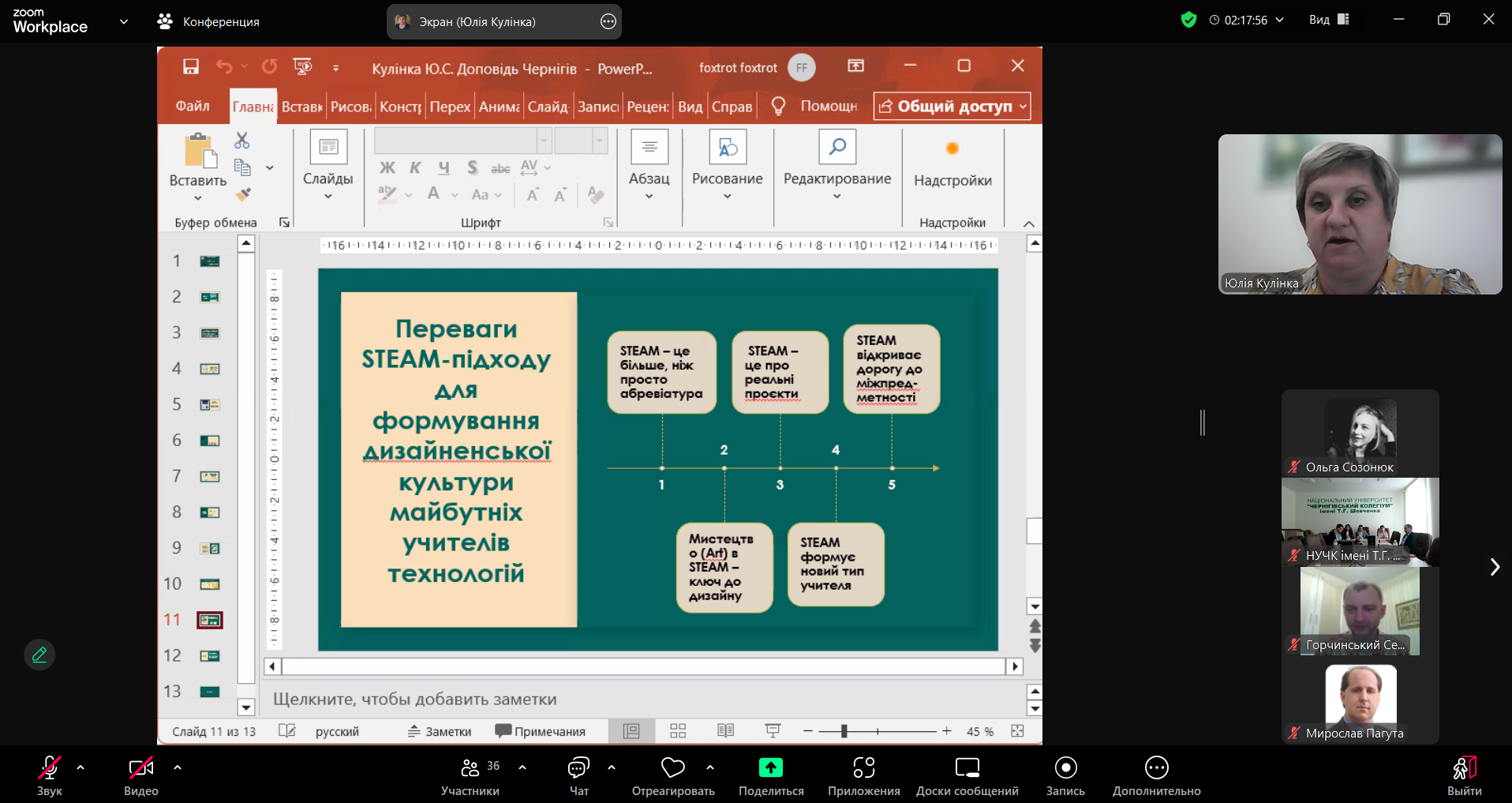Expand audio options arrow beside Sound
Viewport: 1512px width, 803px height.
[x=80, y=767]
